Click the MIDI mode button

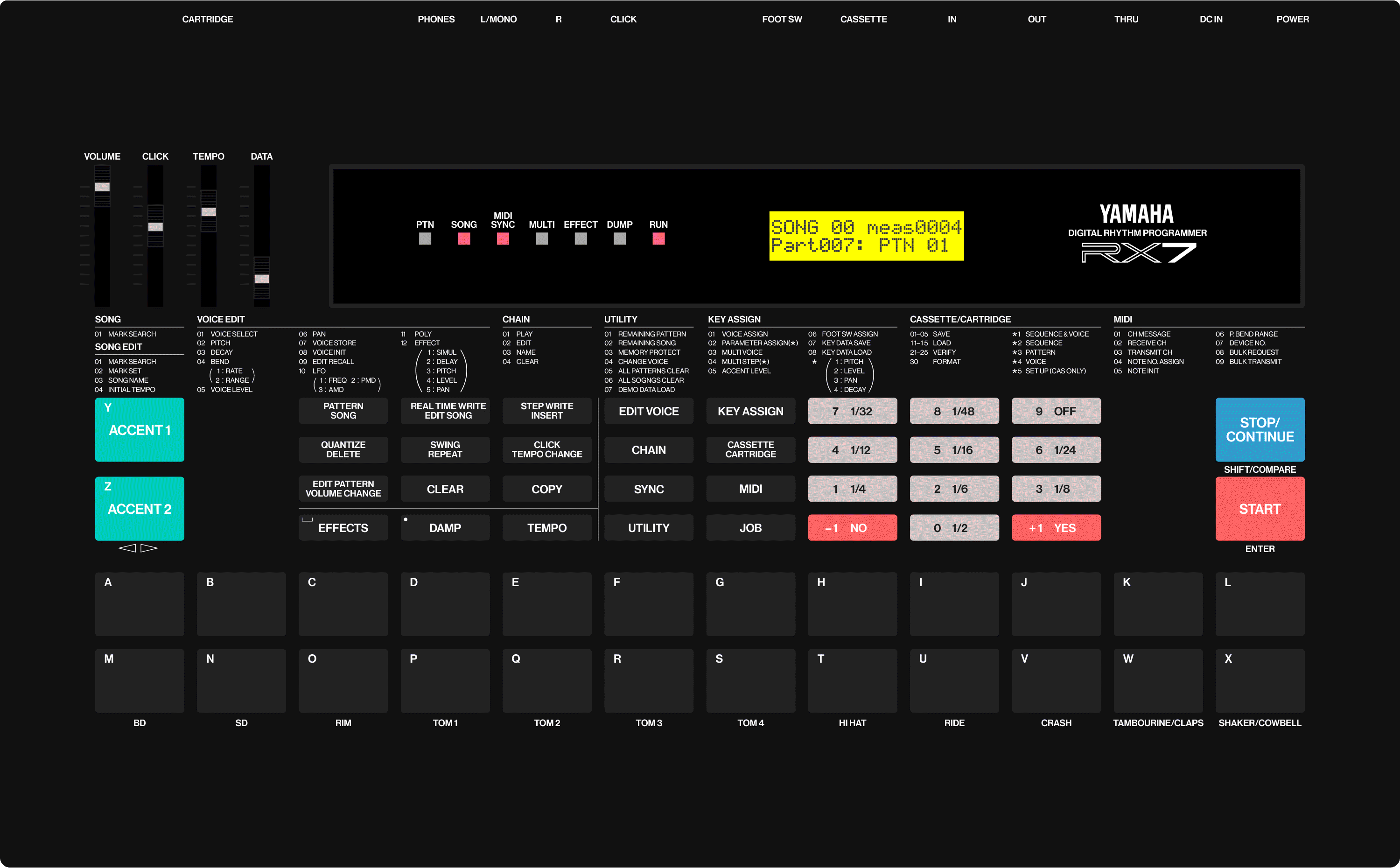click(751, 489)
